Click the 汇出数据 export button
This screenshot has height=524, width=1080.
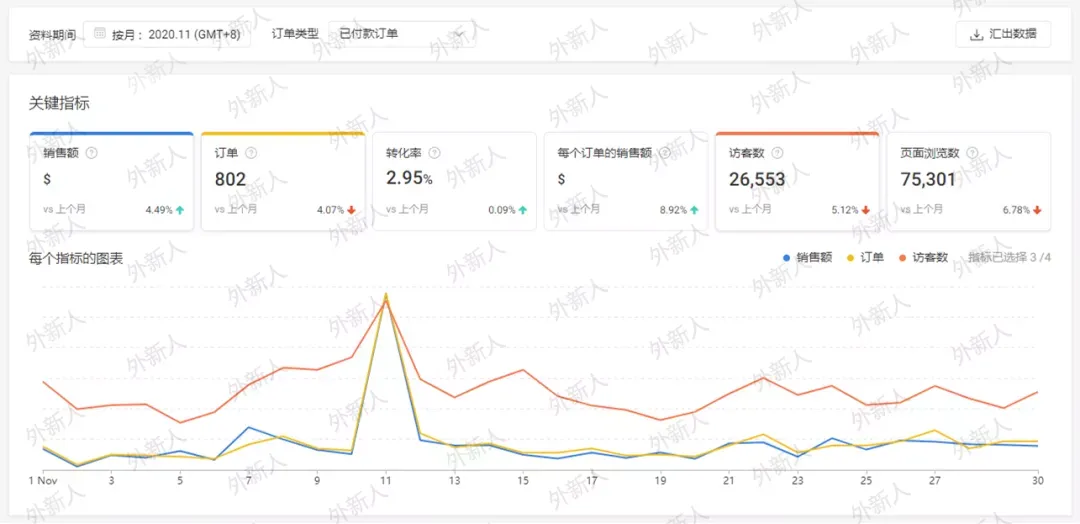(x=1003, y=34)
